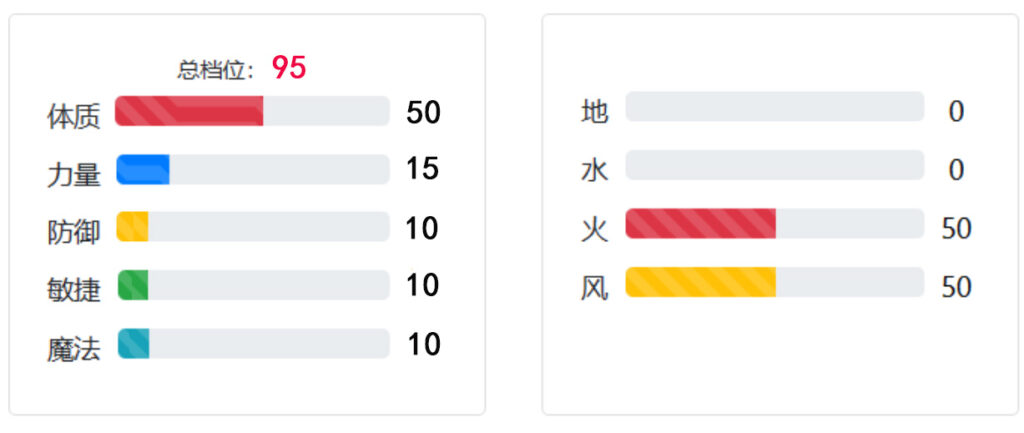Click the 风 element label

click(594, 288)
